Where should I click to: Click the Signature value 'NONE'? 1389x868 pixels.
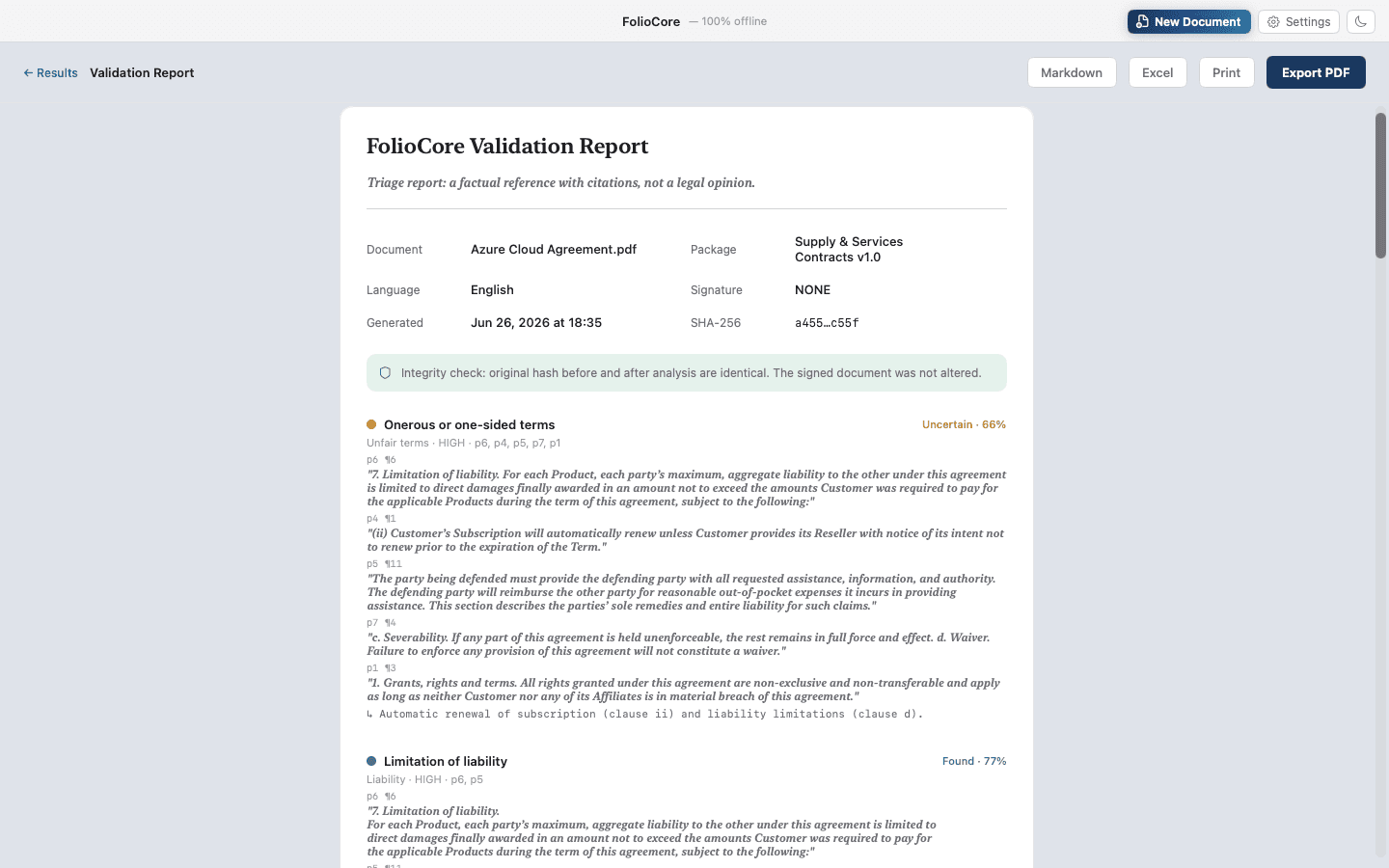pos(812,289)
